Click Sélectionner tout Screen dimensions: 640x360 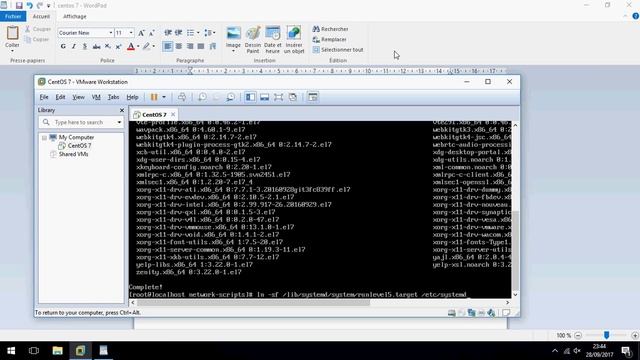(338, 50)
